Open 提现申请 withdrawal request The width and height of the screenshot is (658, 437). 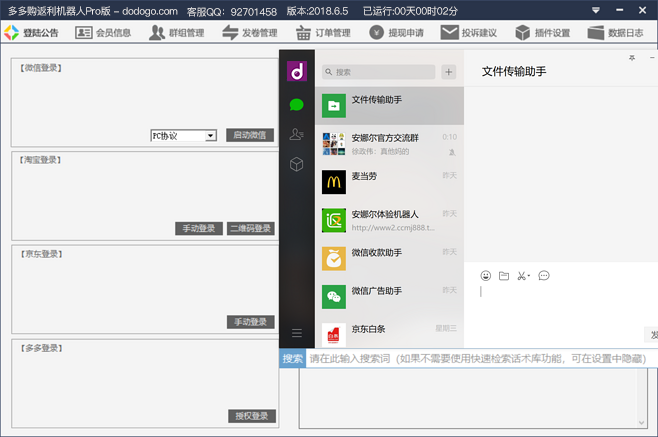click(x=397, y=33)
